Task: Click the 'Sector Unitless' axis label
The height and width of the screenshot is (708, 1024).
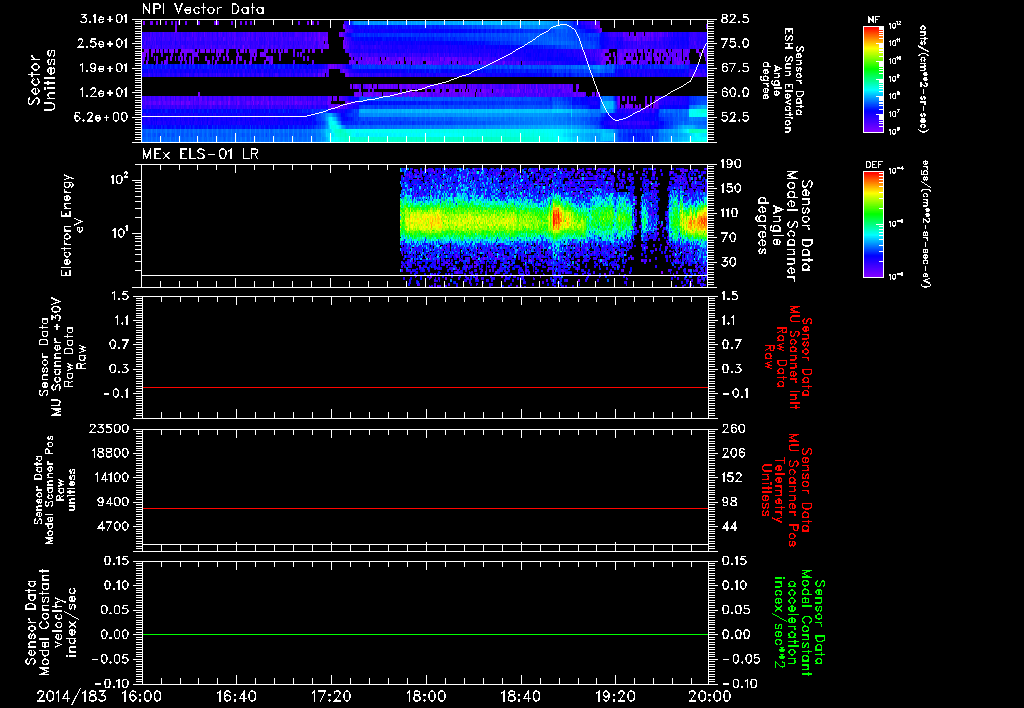Action: point(42,80)
